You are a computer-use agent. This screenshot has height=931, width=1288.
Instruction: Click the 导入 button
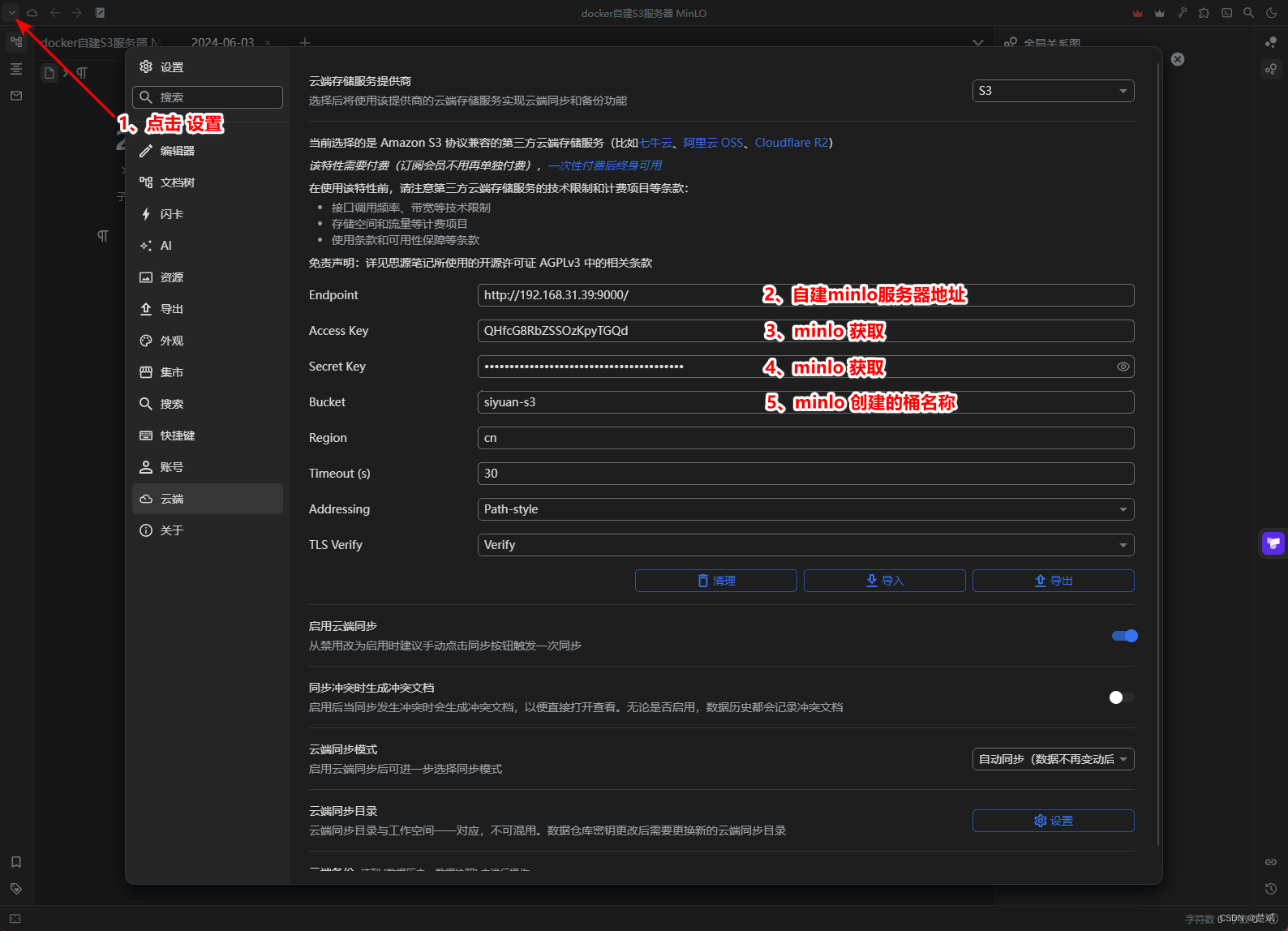[885, 581]
